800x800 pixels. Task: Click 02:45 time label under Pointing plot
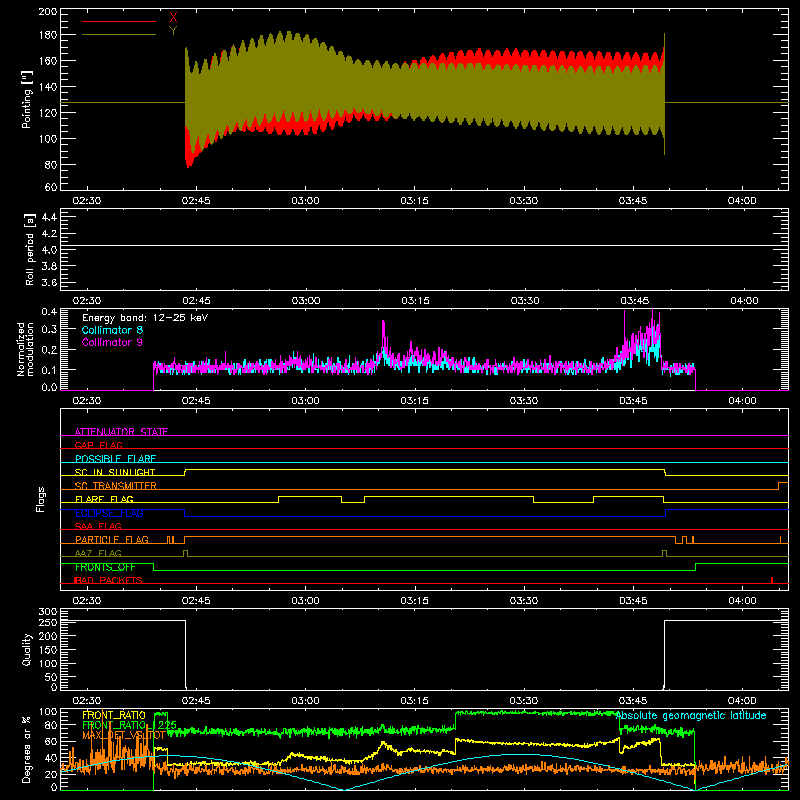click(196, 201)
